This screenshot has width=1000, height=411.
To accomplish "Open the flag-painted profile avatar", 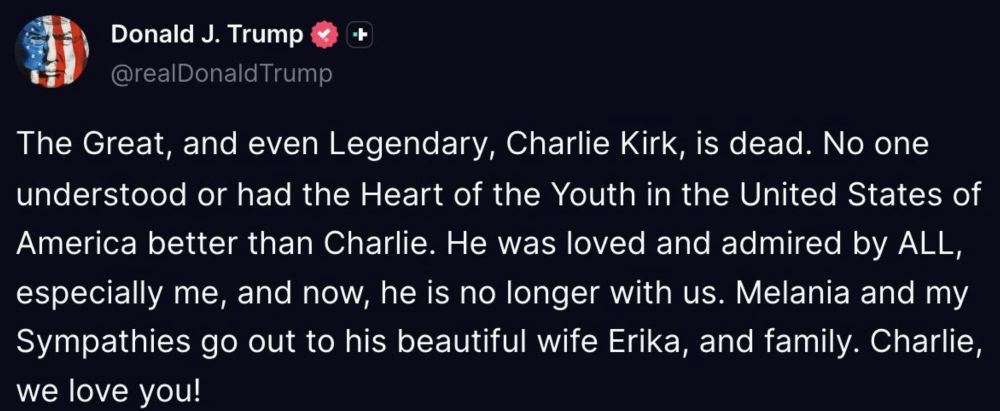I will pyautogui.click(x=52, y=51).
